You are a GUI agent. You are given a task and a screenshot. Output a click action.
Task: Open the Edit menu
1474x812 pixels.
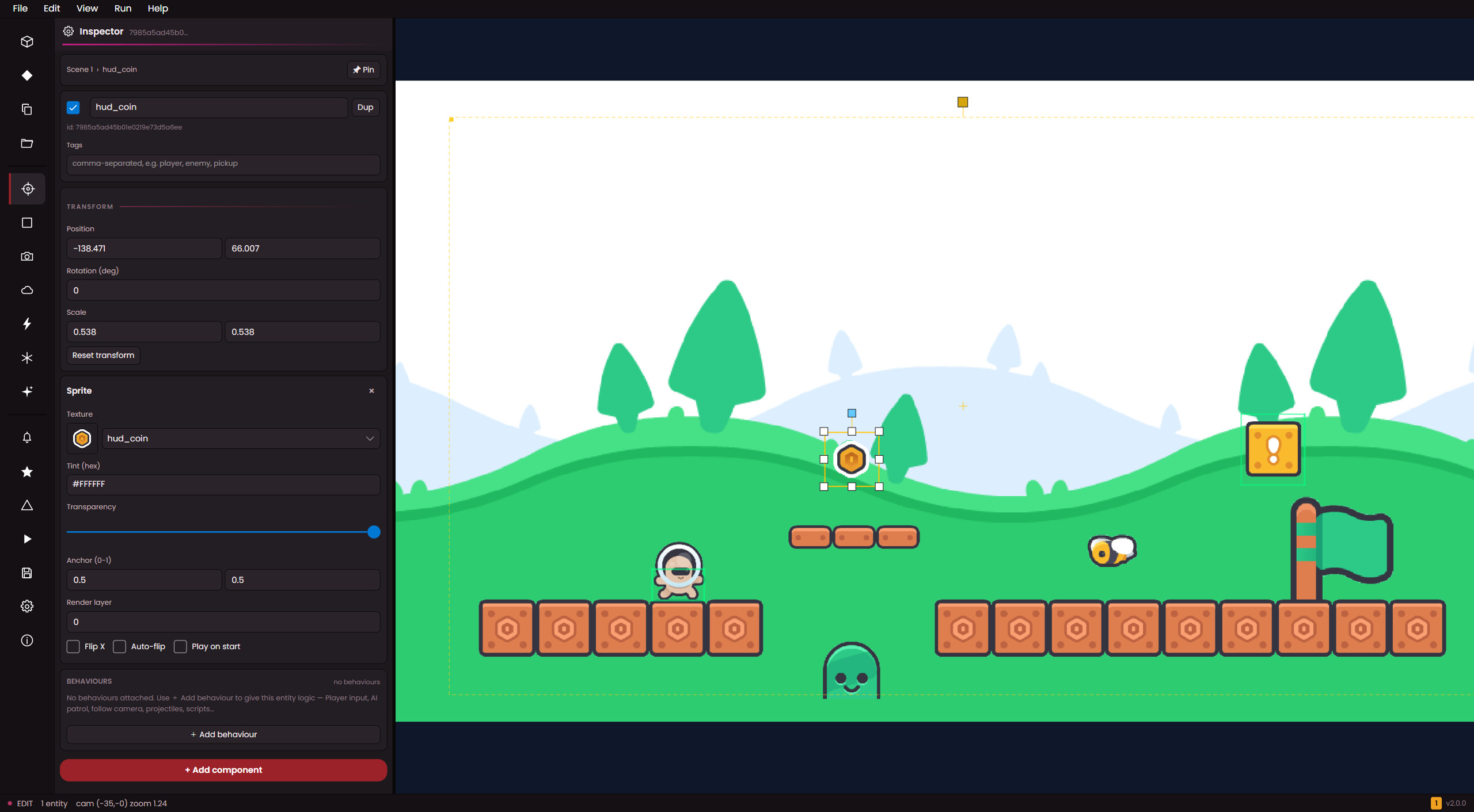coord(52,9)
